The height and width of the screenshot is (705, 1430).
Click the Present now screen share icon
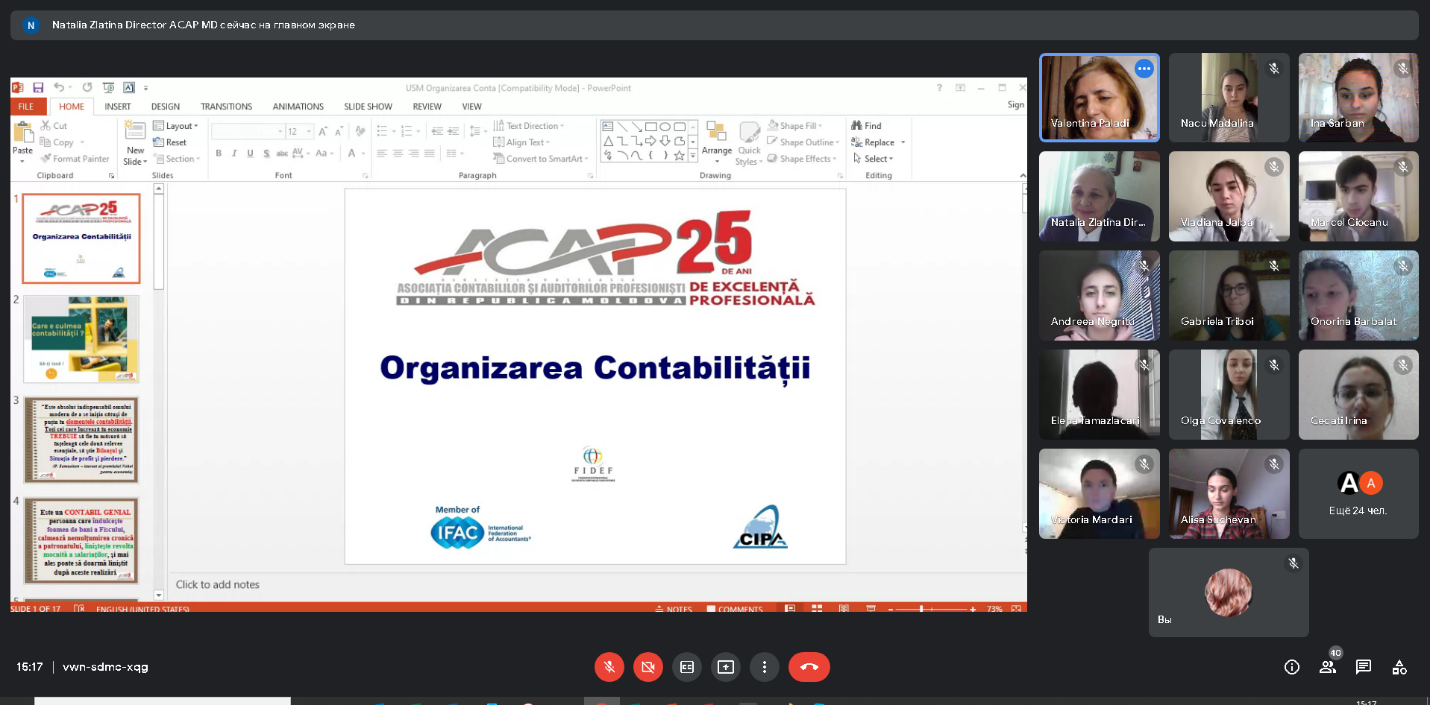point(726,667)
